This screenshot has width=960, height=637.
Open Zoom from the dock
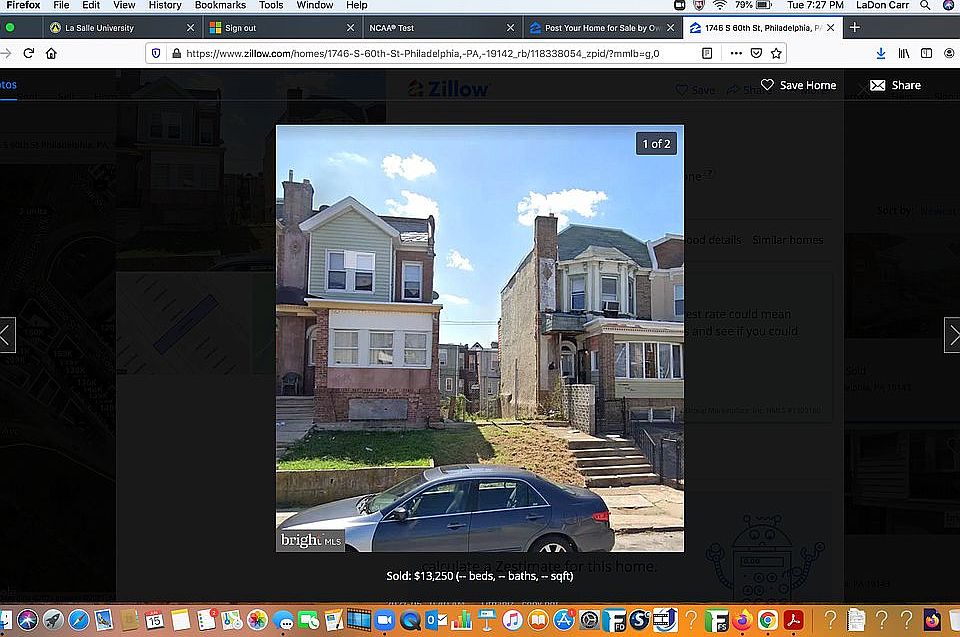pyautogui.click(x=384, y=620)
